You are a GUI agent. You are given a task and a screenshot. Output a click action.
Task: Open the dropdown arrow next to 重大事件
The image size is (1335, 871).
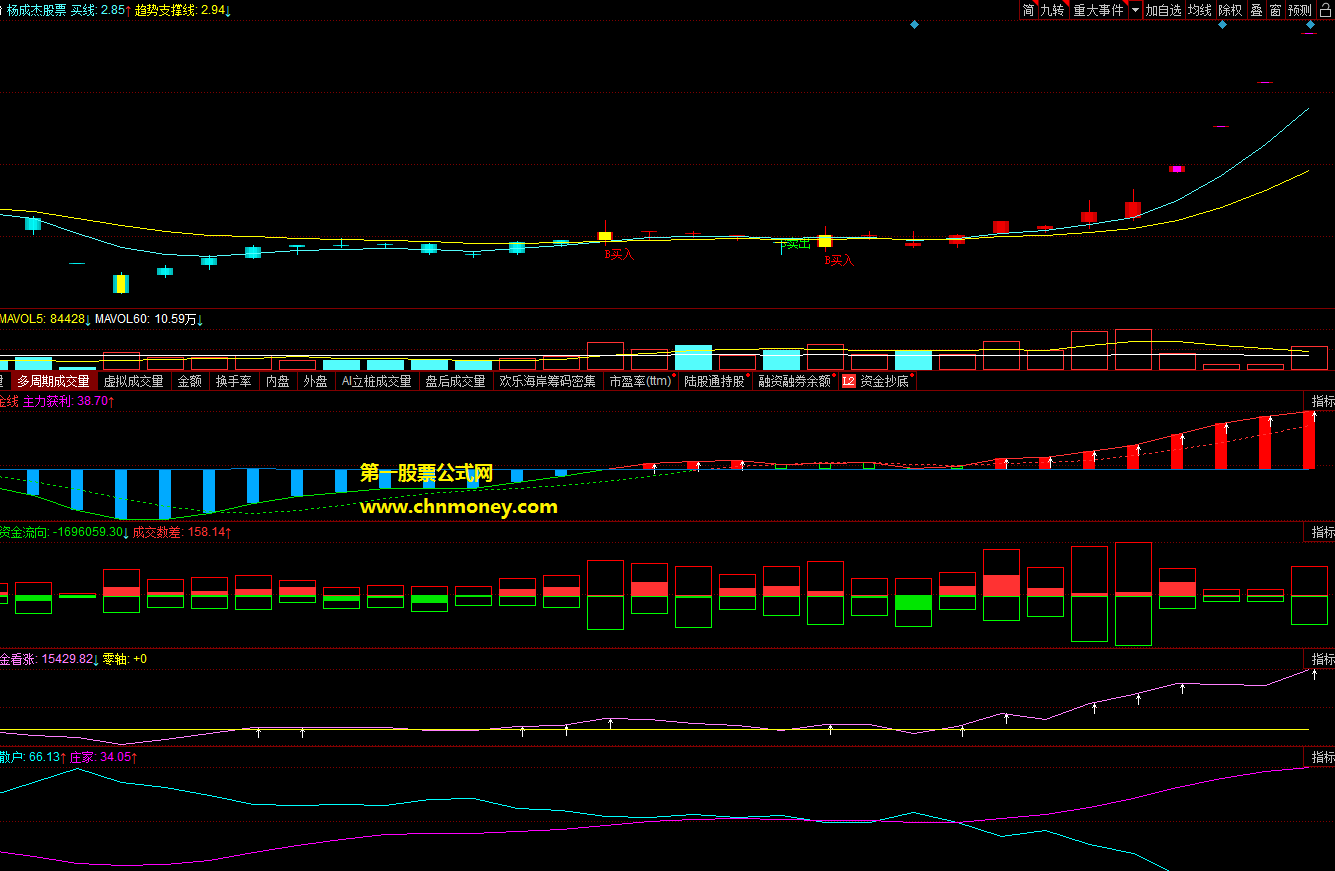(1135, 10)
